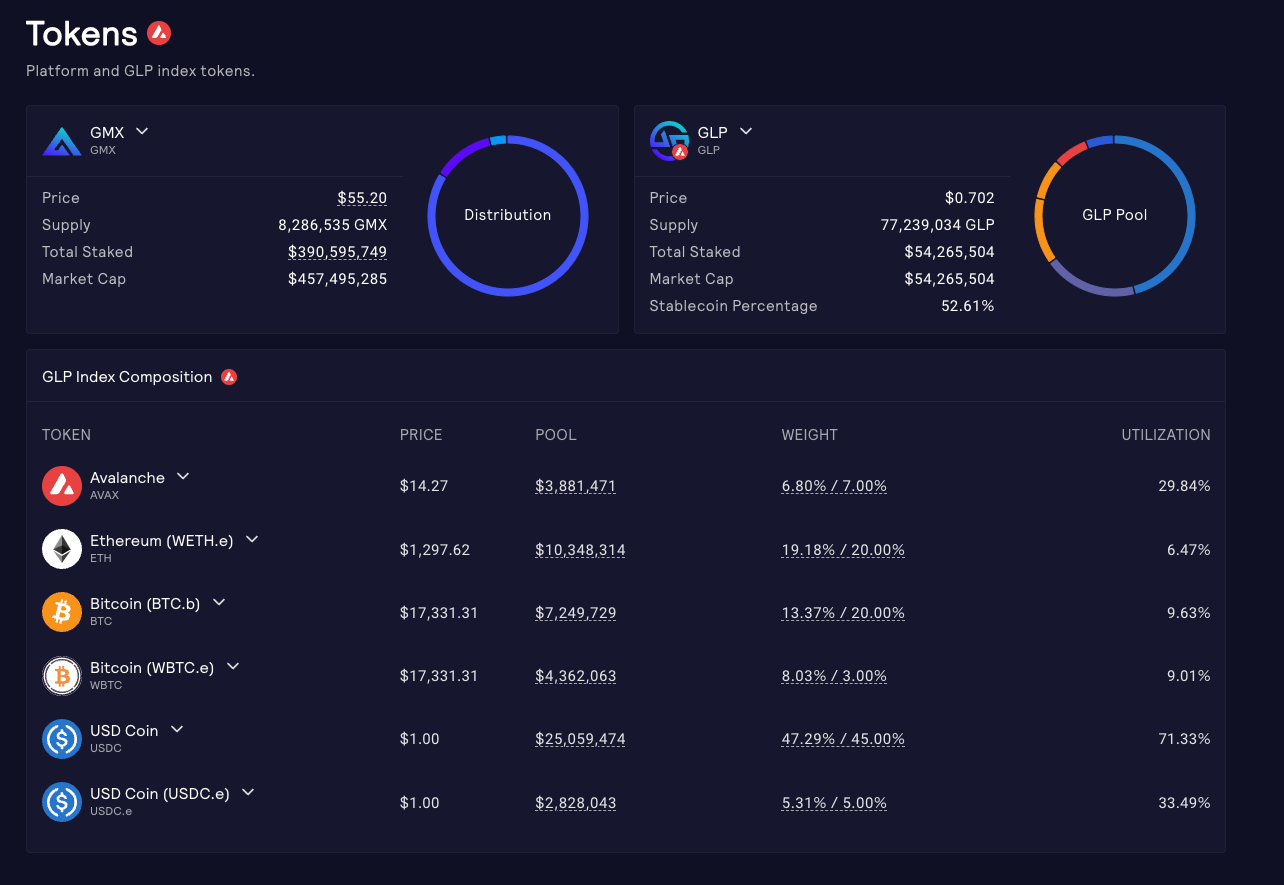Click GLP supply 77,239,034 GLP
1284x885 pixels.
[938, 225]
